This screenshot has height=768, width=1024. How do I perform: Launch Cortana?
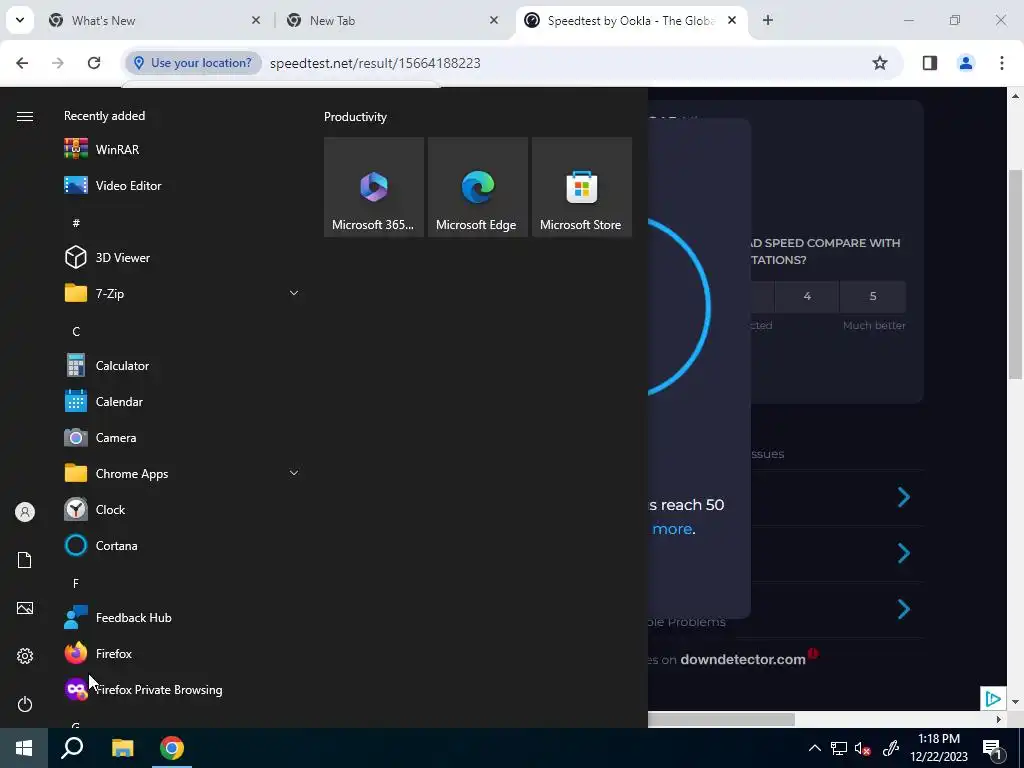point(181,545)
